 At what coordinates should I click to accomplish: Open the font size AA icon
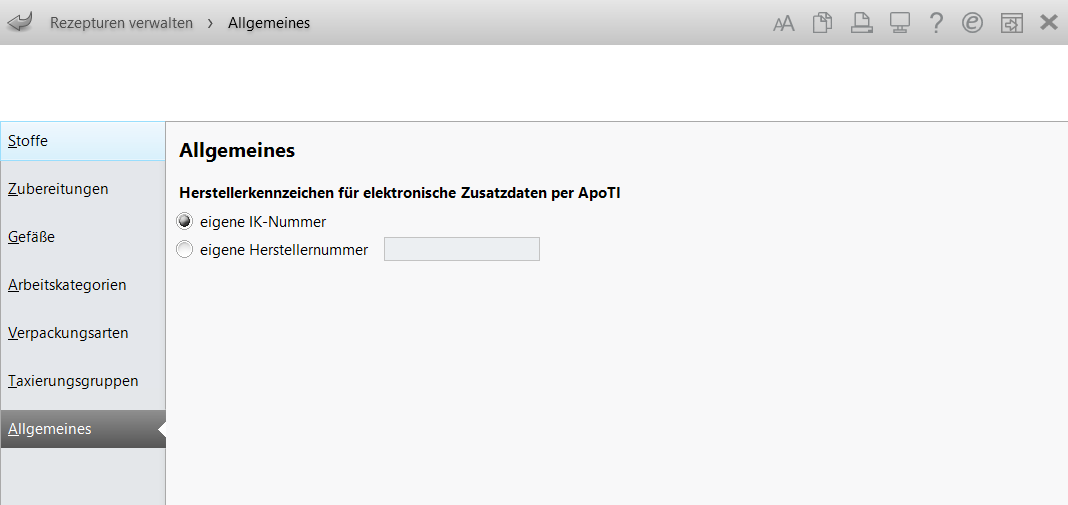click(784, 24)
